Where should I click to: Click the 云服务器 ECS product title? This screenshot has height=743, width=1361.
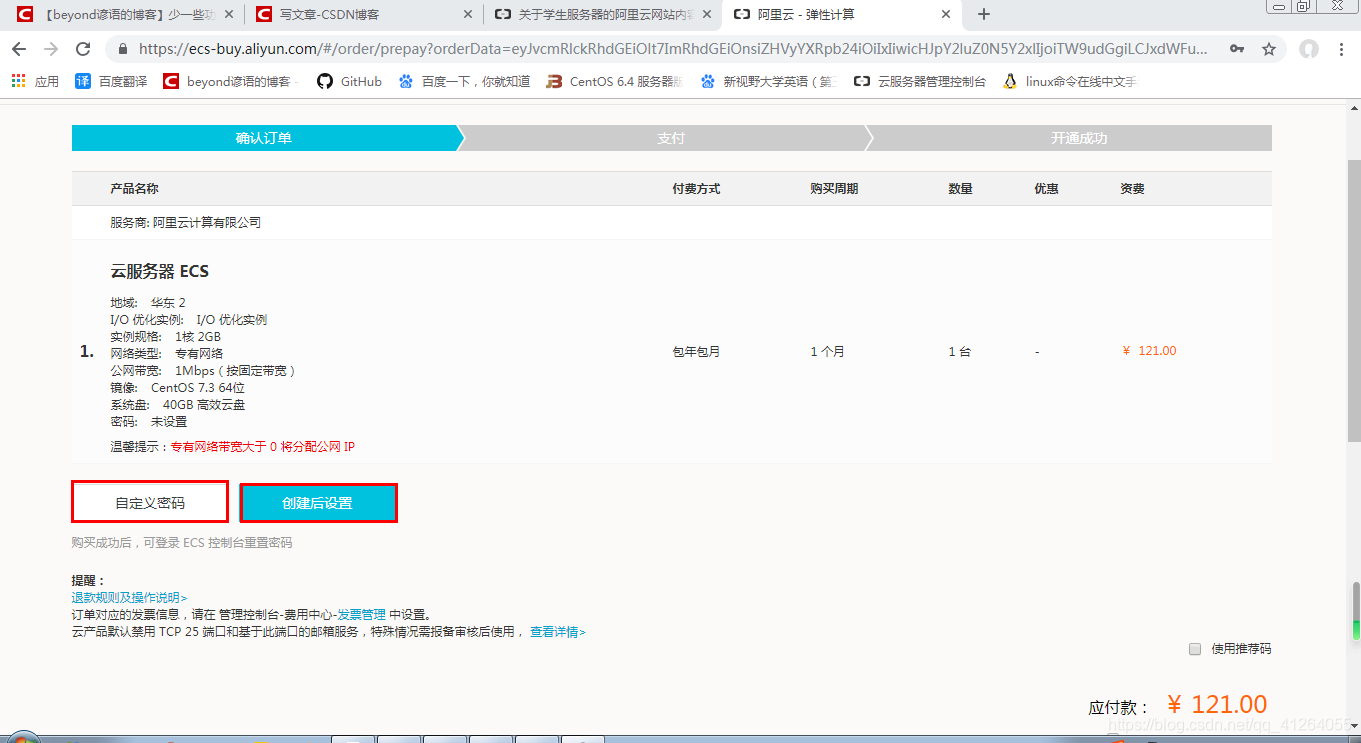(159, 271)
